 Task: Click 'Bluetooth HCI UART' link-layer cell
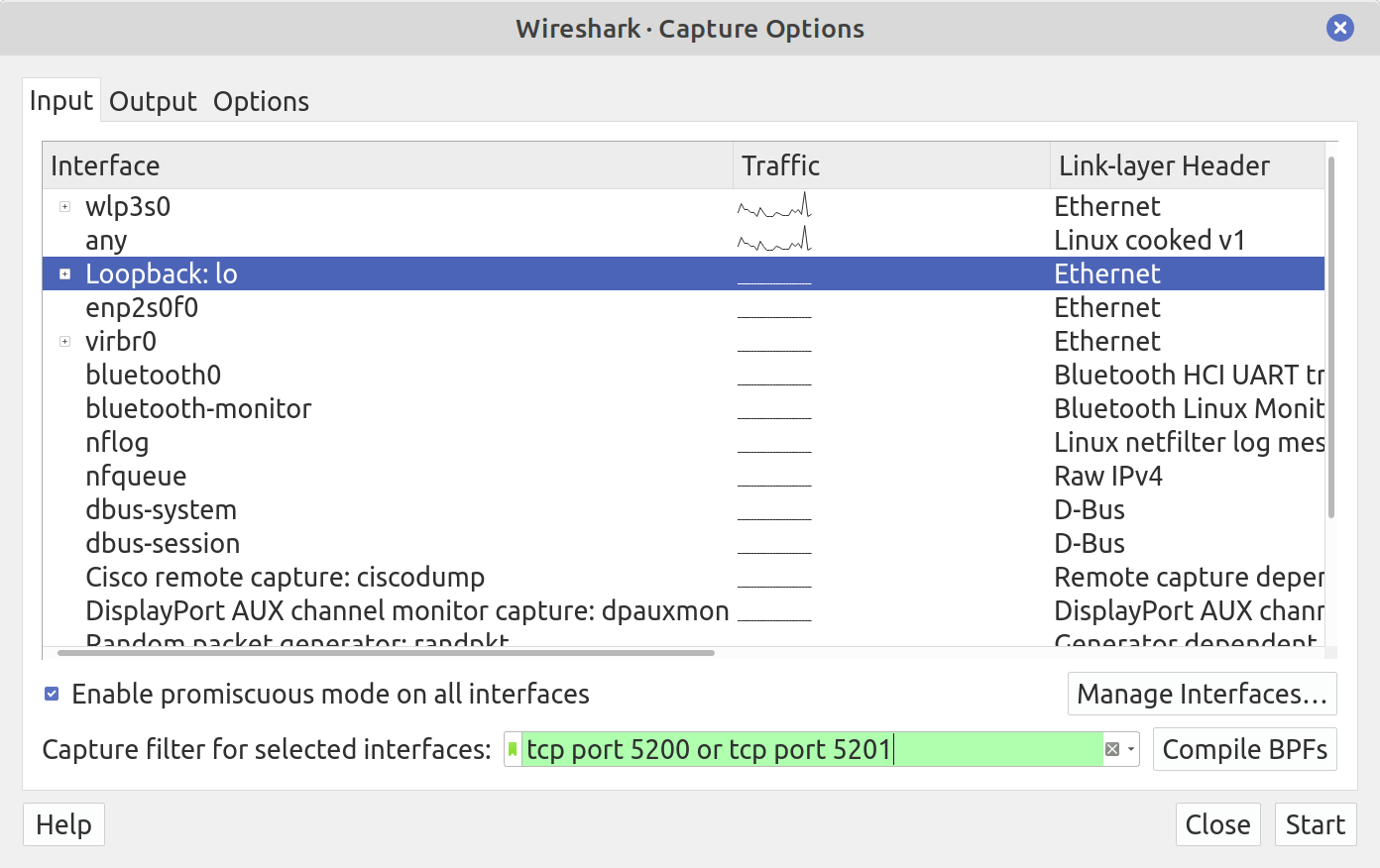tap(1189, 376)
